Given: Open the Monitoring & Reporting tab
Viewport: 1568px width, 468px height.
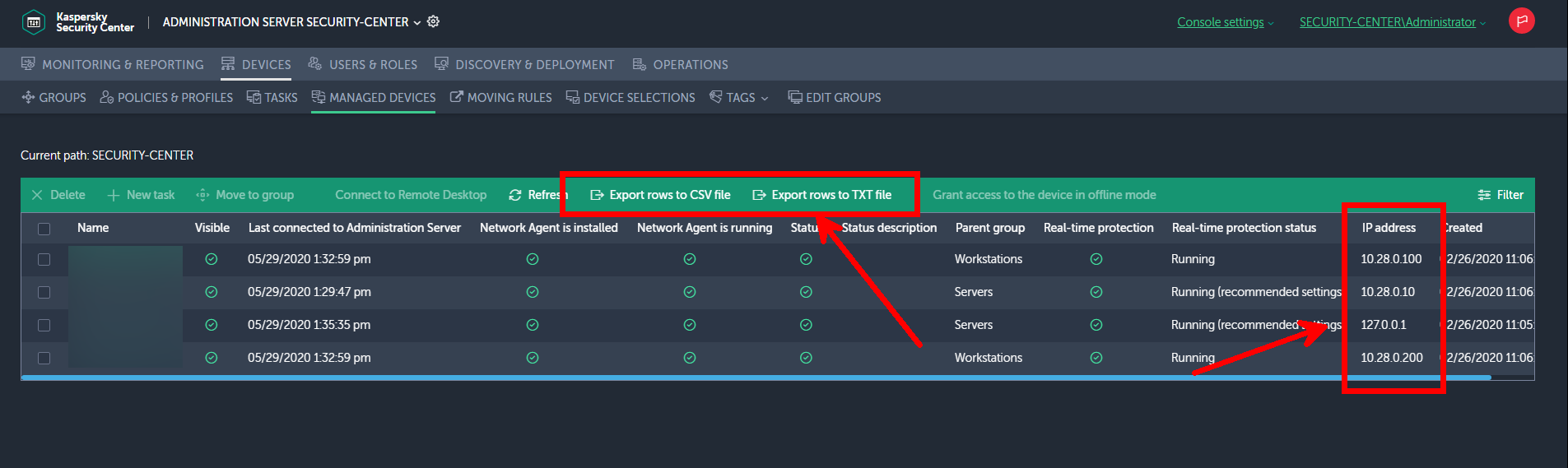Looking at the screenshot, I should click(113, 65).
